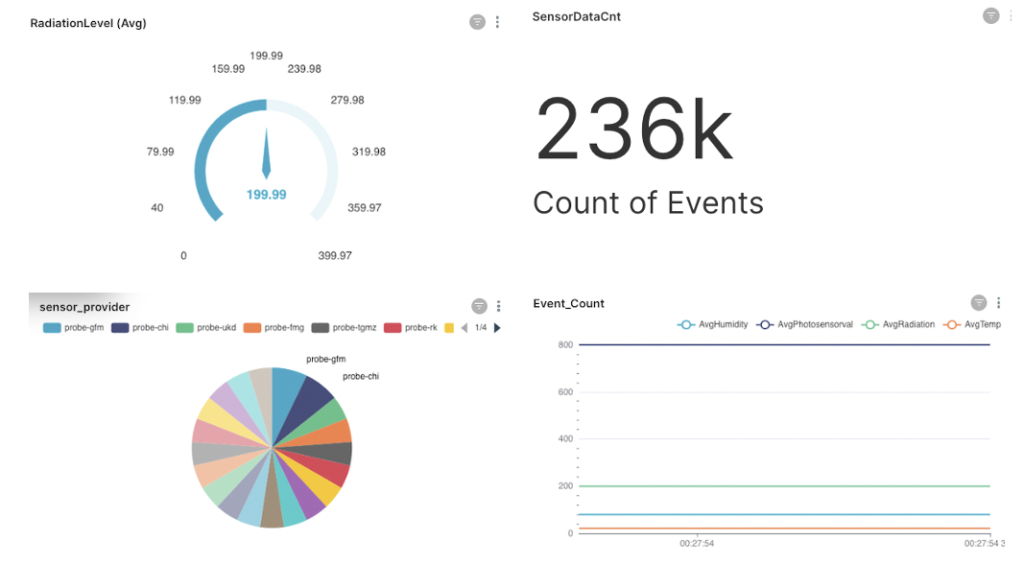
Task: Click the Event_Count panel title
Action: (x=568, y=304)
